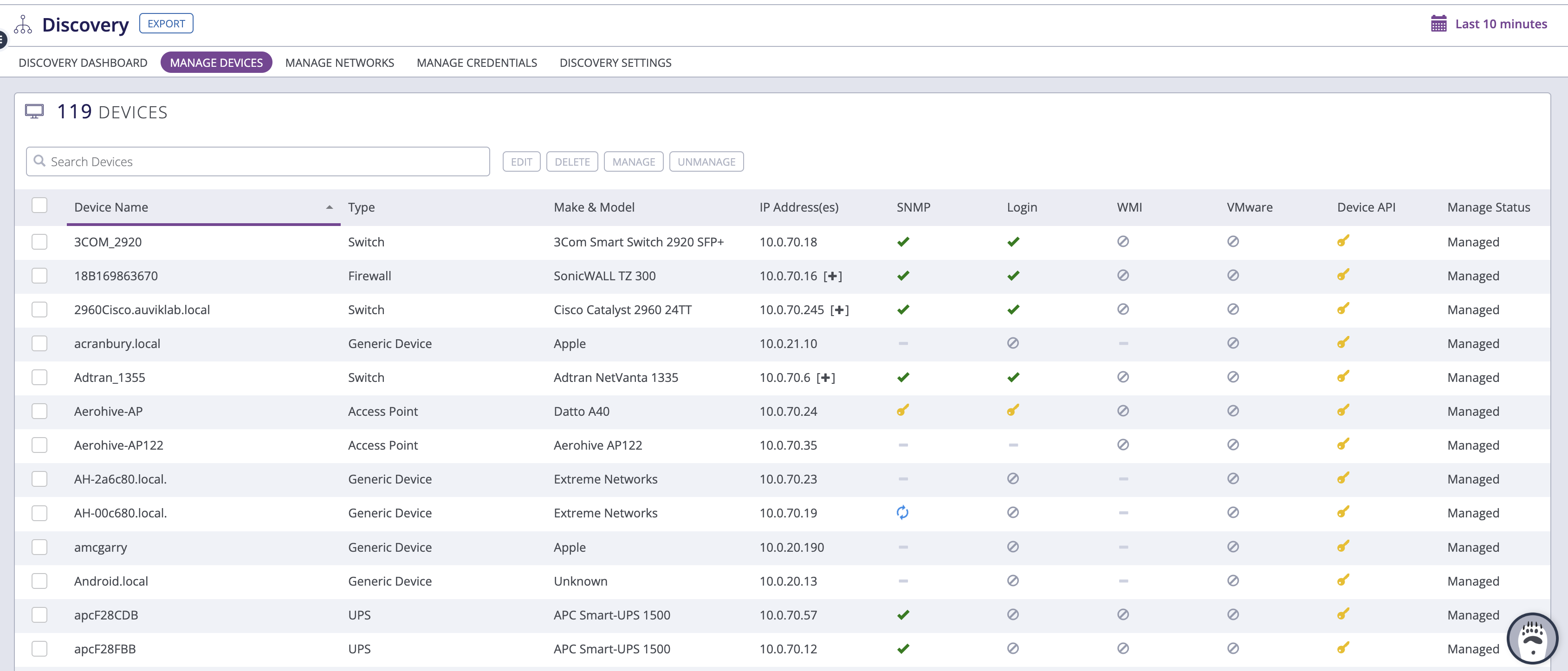
Task: Toggle the Device Name sort order arrow
Action: (329, 207)
